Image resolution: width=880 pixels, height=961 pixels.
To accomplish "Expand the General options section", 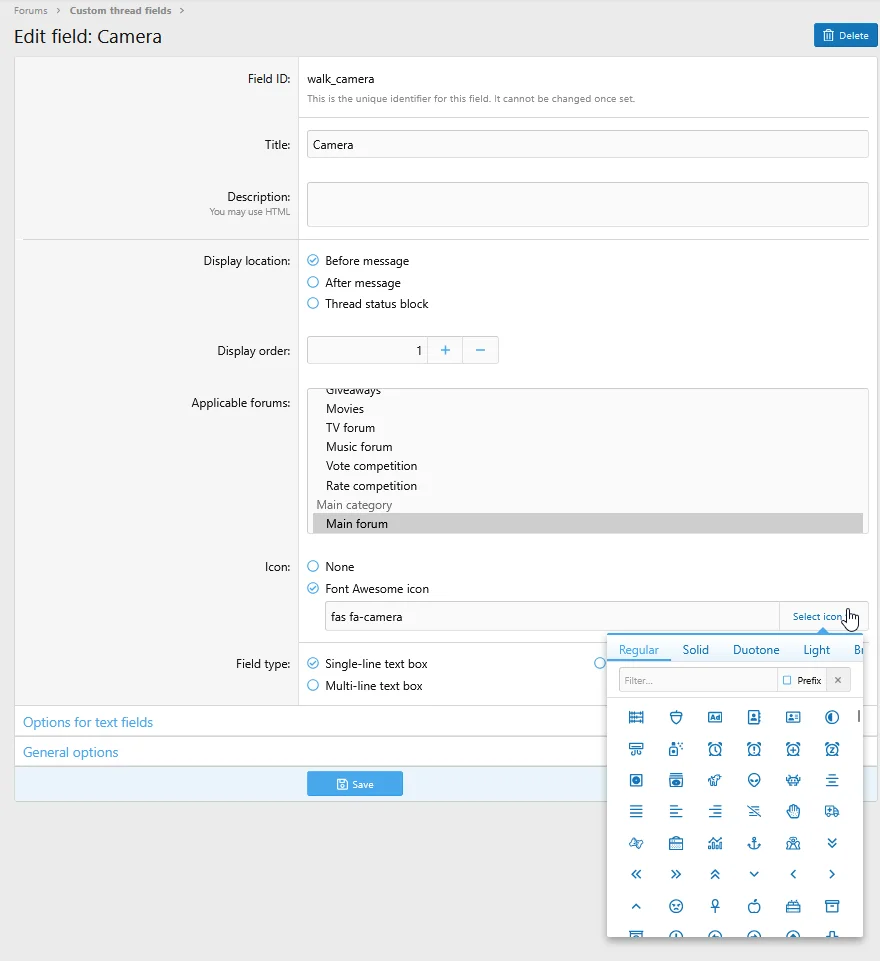I will point(70,752).
